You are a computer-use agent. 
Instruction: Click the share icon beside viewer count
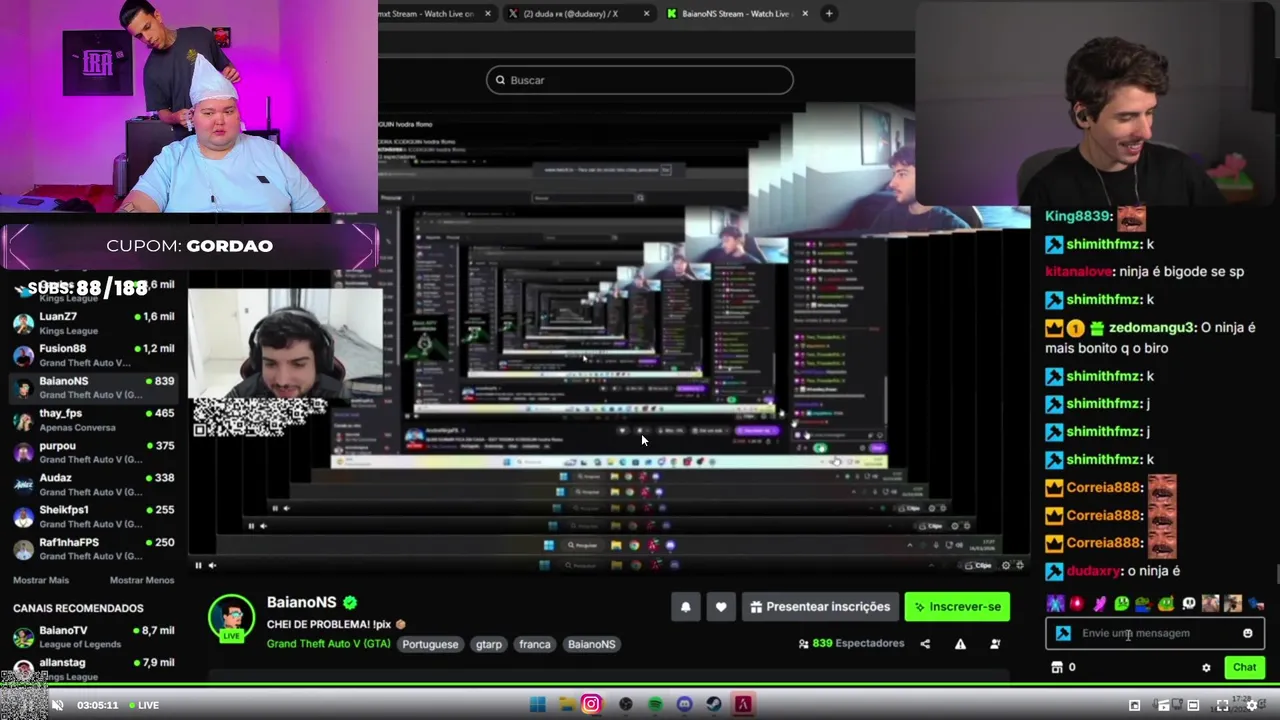click(925, 644)
